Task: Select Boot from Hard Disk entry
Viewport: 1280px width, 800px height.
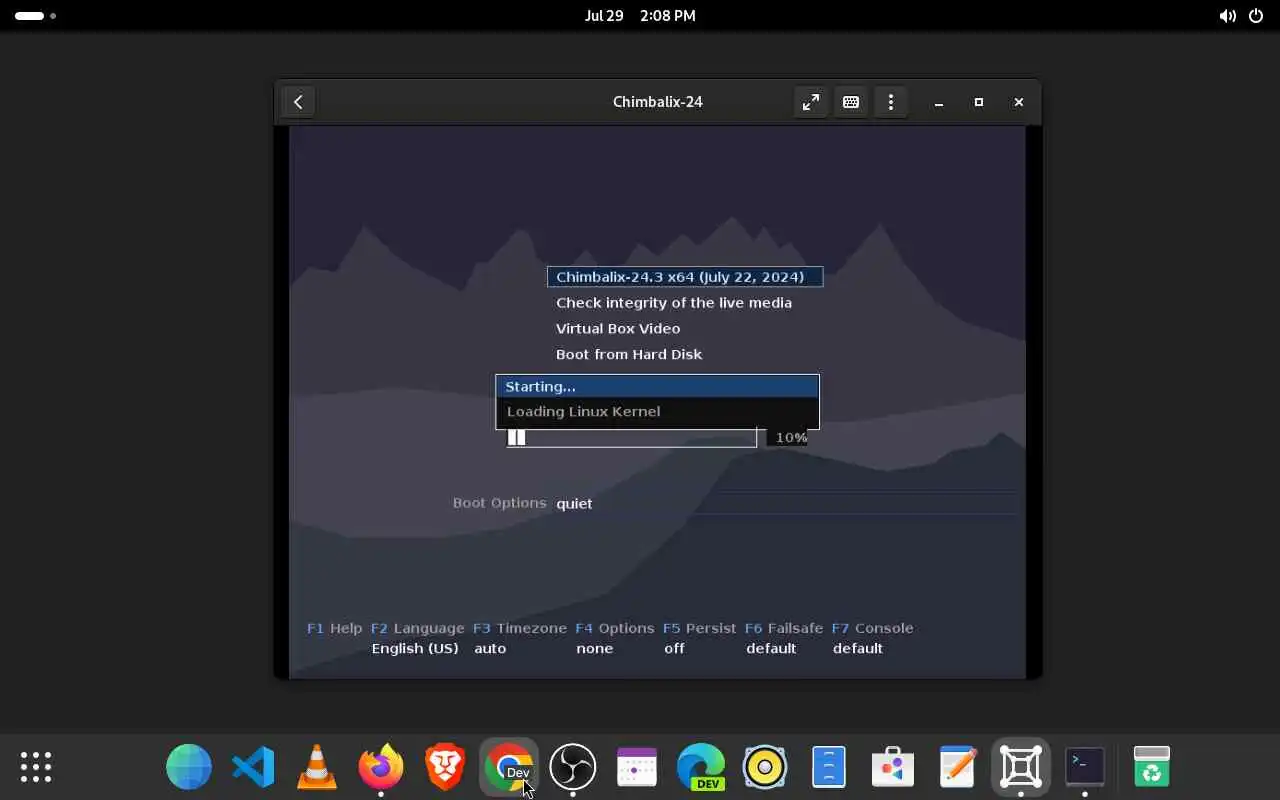Action: (629, 355)
